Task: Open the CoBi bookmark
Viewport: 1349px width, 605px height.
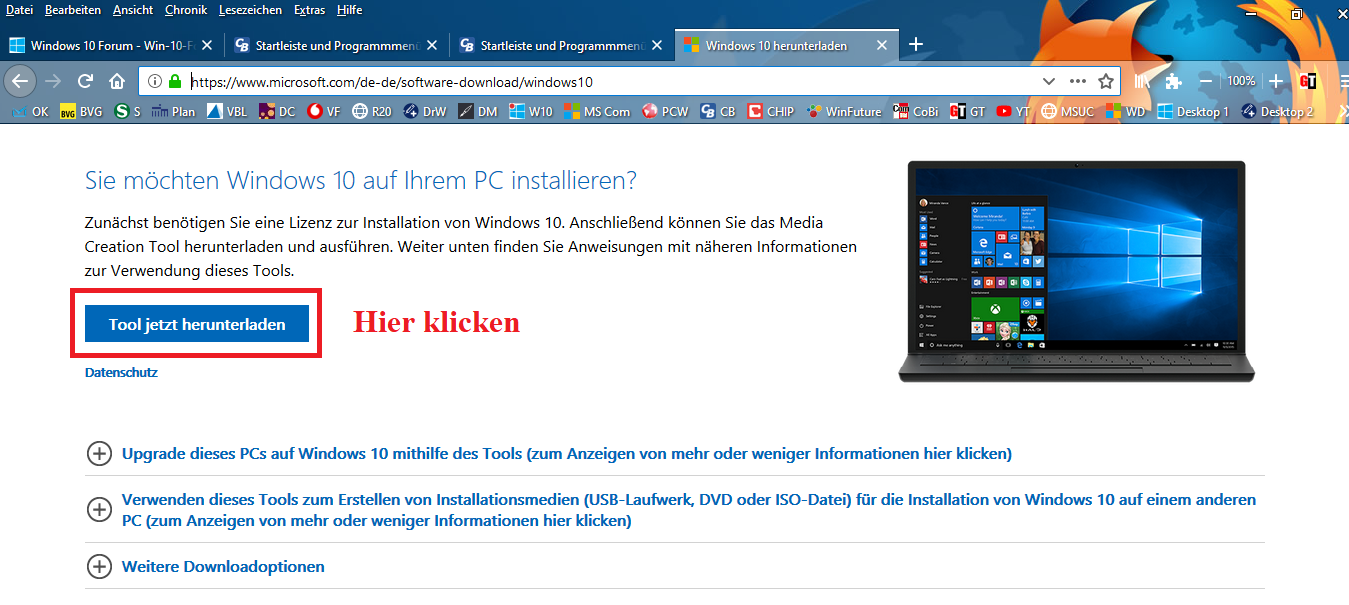Action: point(915,112)
